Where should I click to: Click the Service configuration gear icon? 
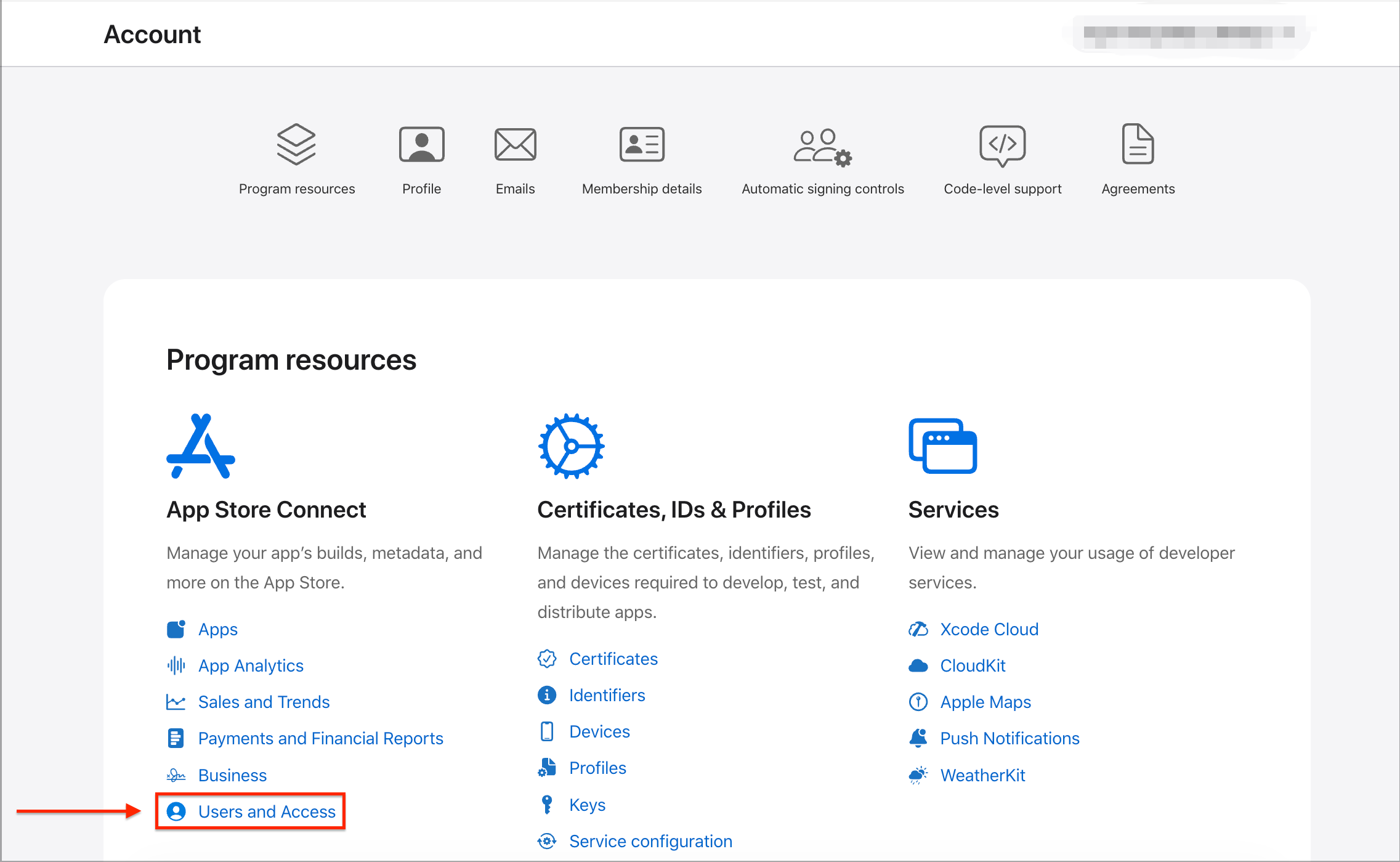(x=547, y=841)
